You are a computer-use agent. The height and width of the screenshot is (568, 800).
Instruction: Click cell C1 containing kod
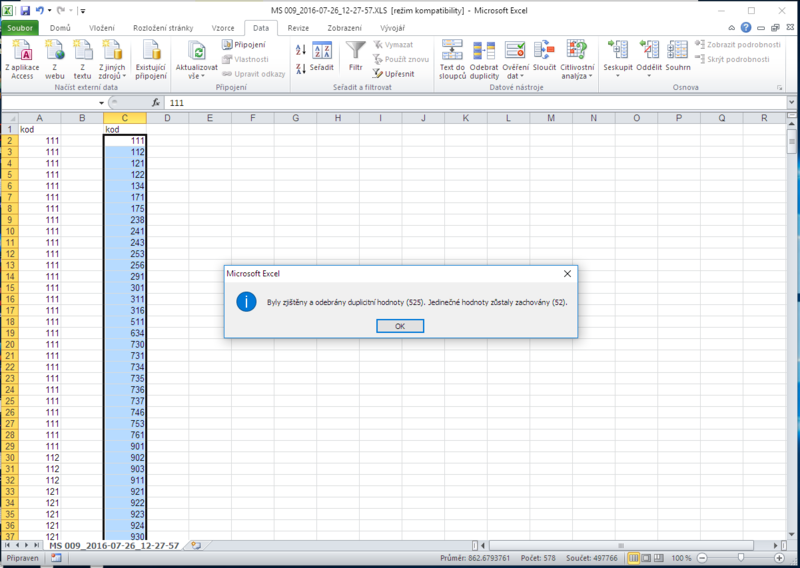click(x=124, y=130)
